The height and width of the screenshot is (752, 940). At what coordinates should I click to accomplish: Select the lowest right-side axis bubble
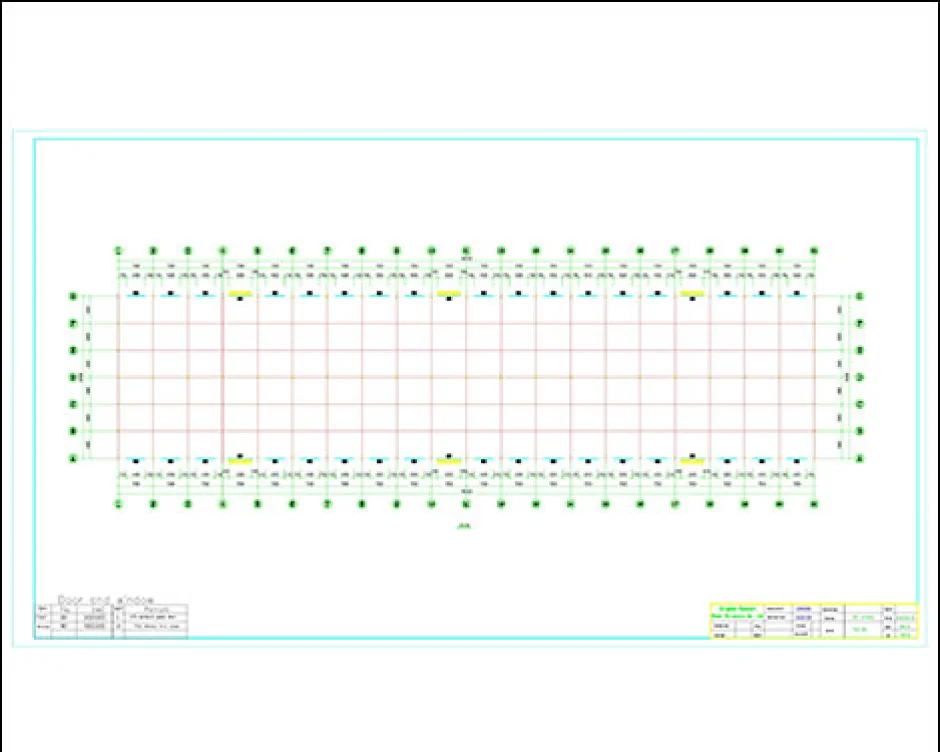point(860,458)
